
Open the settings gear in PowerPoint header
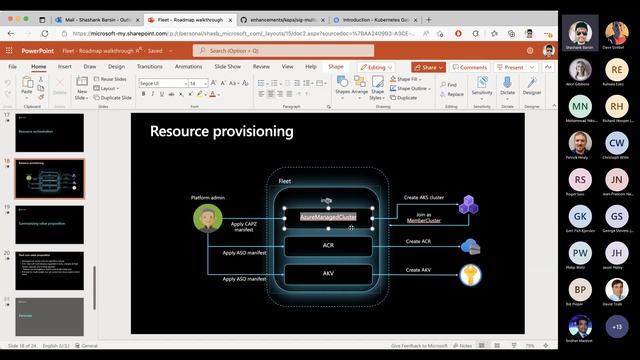click(530, 51)
